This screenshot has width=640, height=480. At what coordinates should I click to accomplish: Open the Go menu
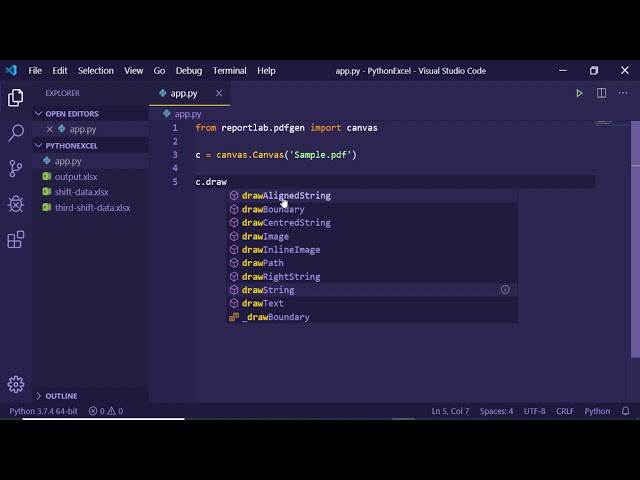click(159, 71)
